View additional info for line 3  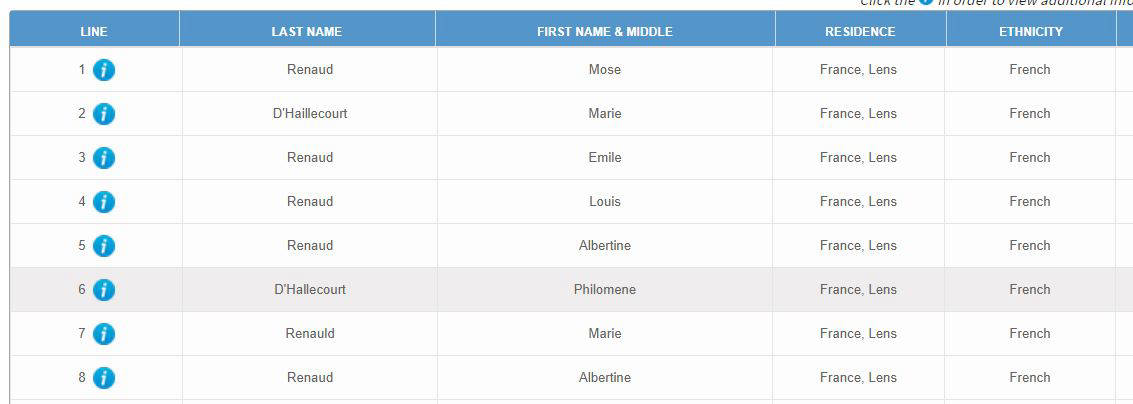[x=104, y=158]
